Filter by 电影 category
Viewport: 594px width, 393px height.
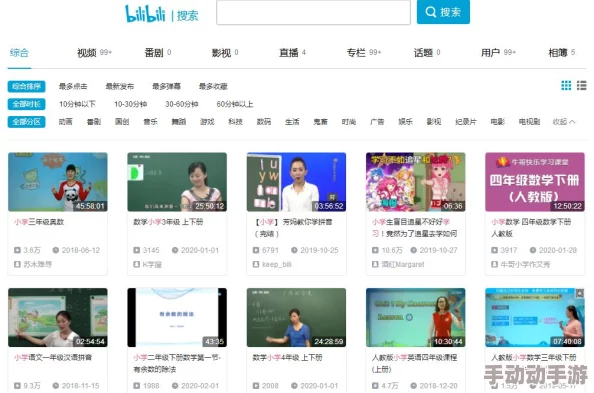tap(497, 122)
